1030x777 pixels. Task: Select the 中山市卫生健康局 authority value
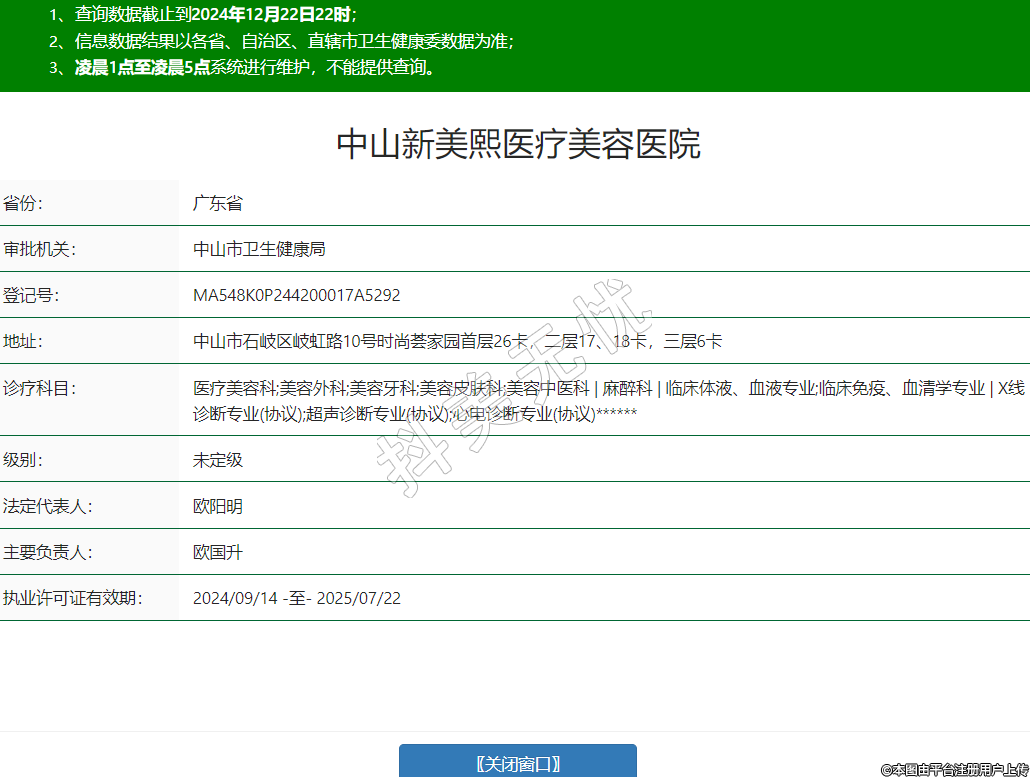click(259, 249)
